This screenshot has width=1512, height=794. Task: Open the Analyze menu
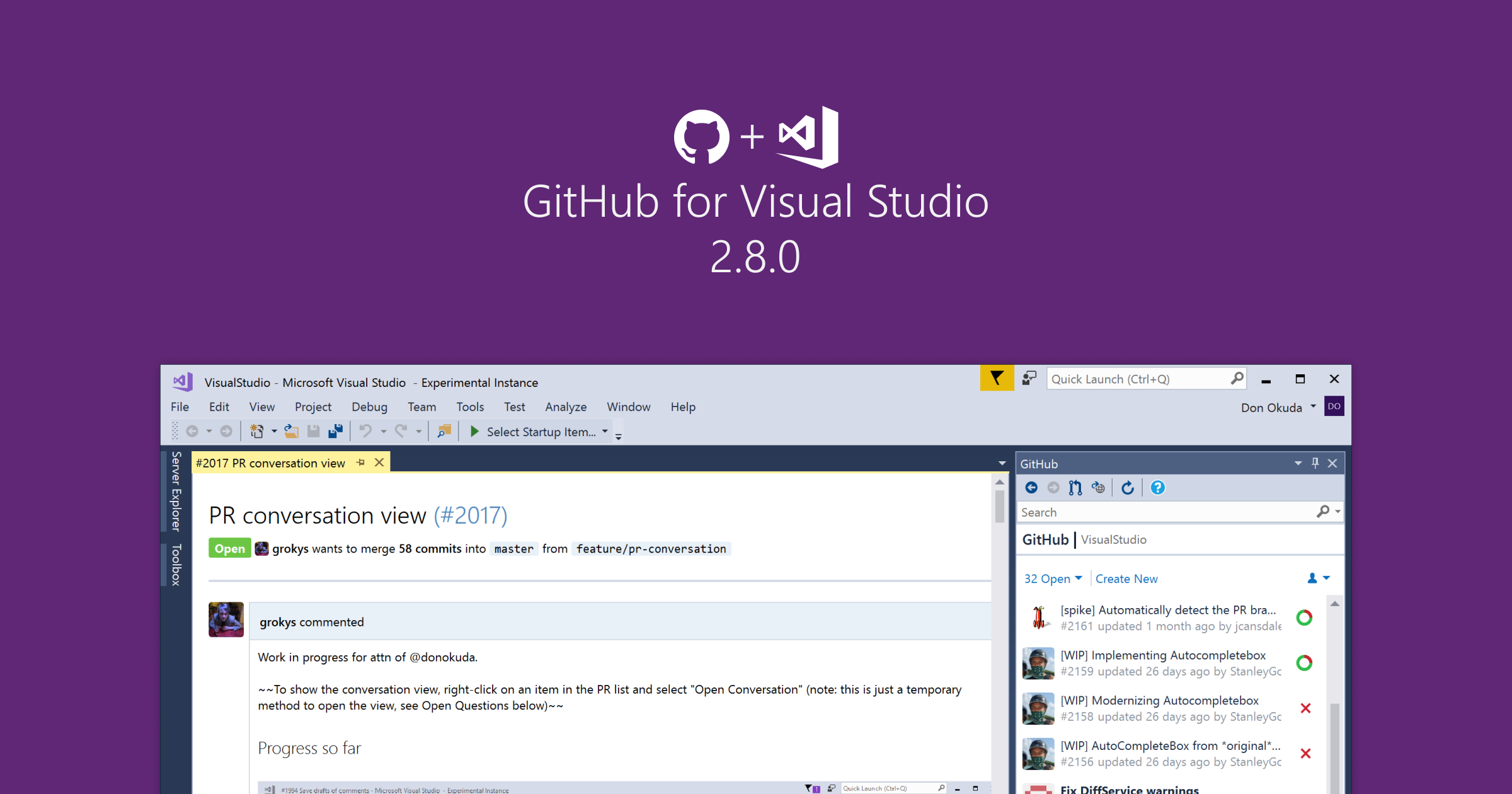click(565, 407)
